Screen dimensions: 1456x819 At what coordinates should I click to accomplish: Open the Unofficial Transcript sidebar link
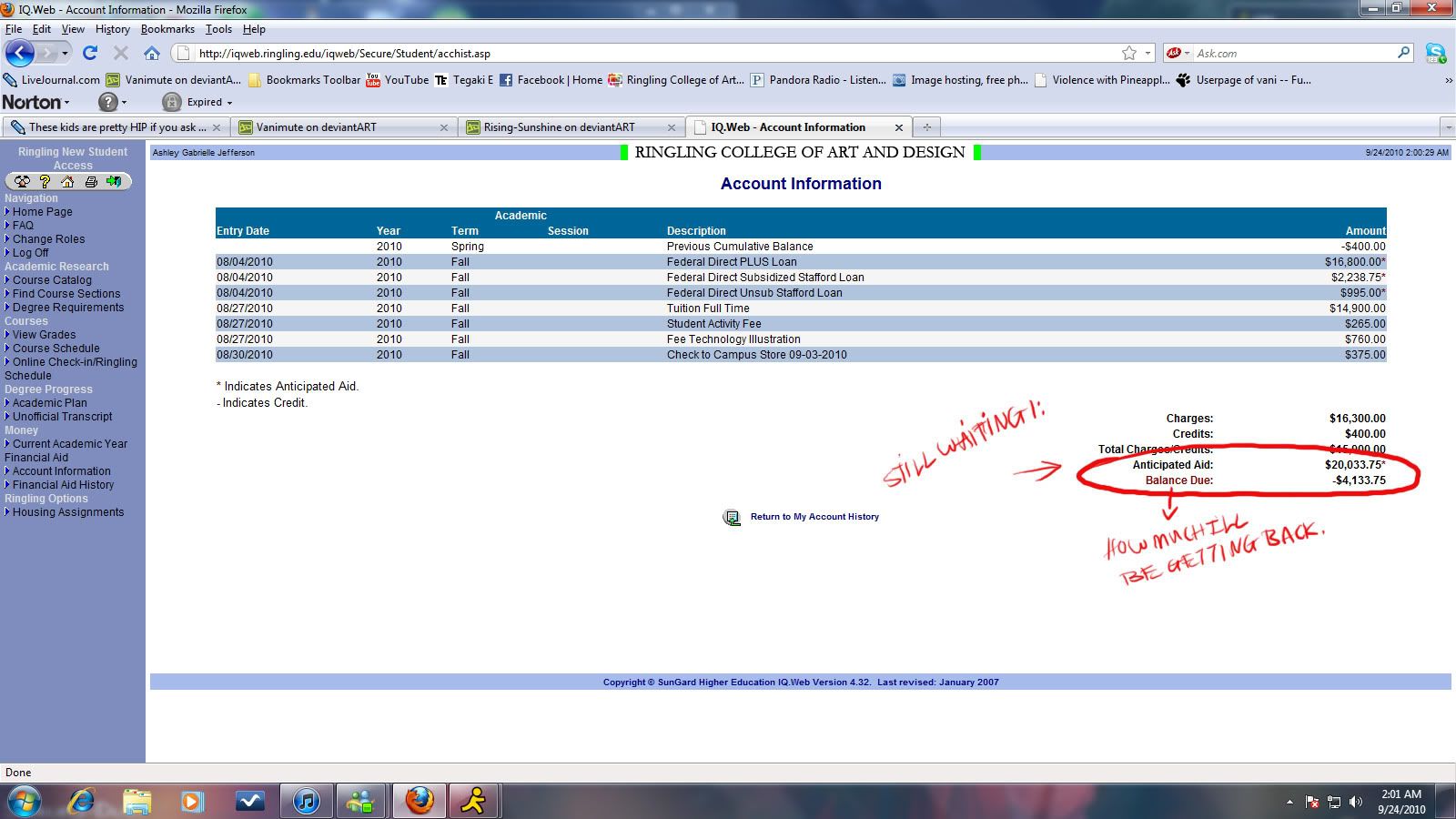63,417
